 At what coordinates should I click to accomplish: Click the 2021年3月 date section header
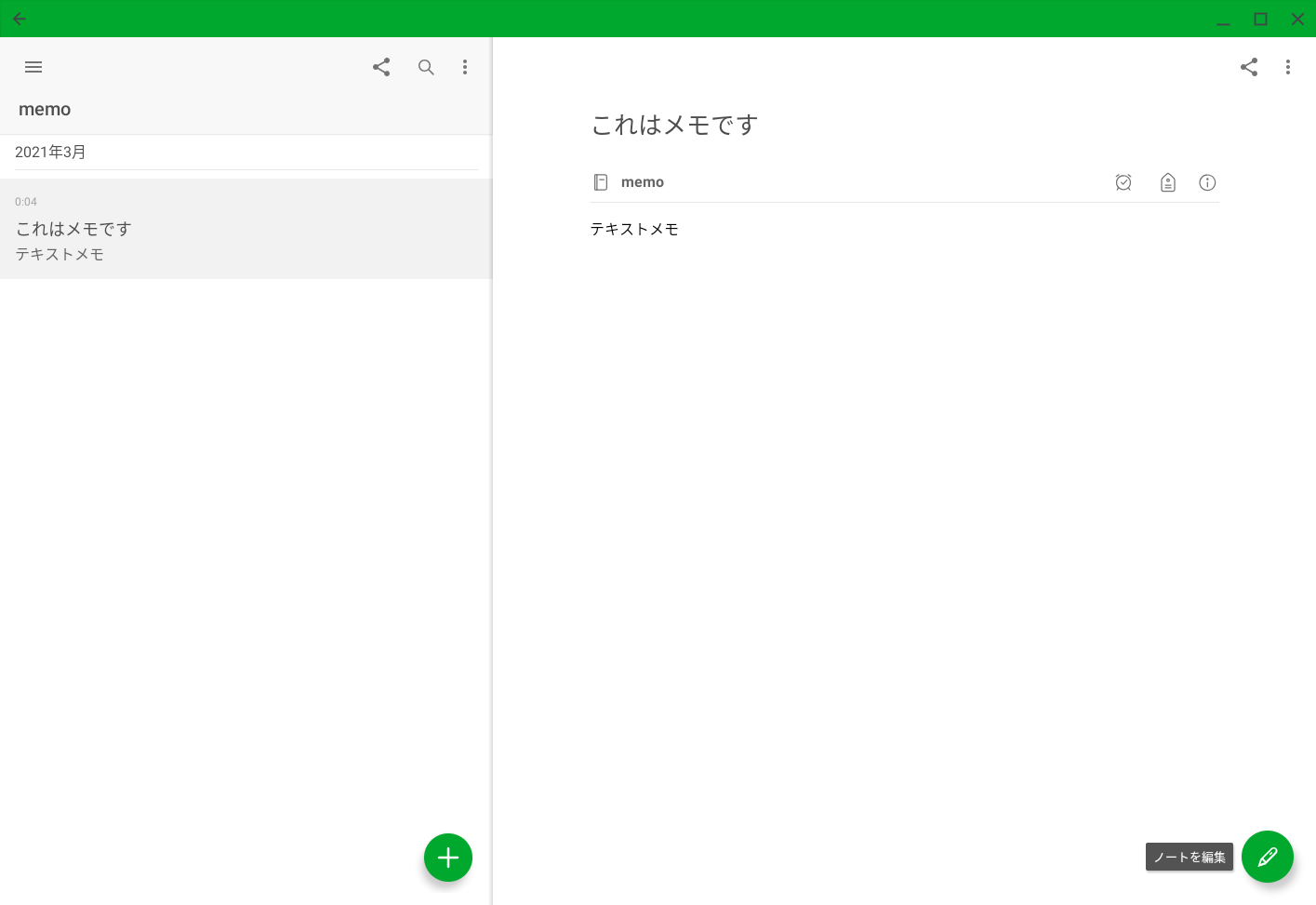[x=50, y=152]
